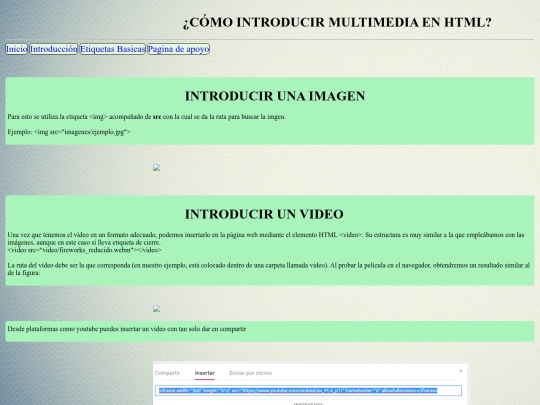
Task: Click the example line 'Ejemplo: <img src="imagenes/ejemplo.jpg">'
Action: pyautogui.click(x=69, y=132)
